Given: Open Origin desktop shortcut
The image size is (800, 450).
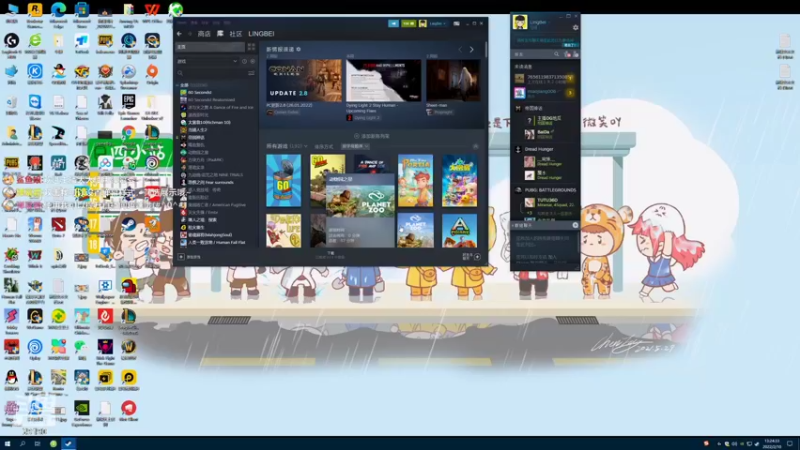Looking at the screenshot, I should pyautogui.click(x=152, y=72).
